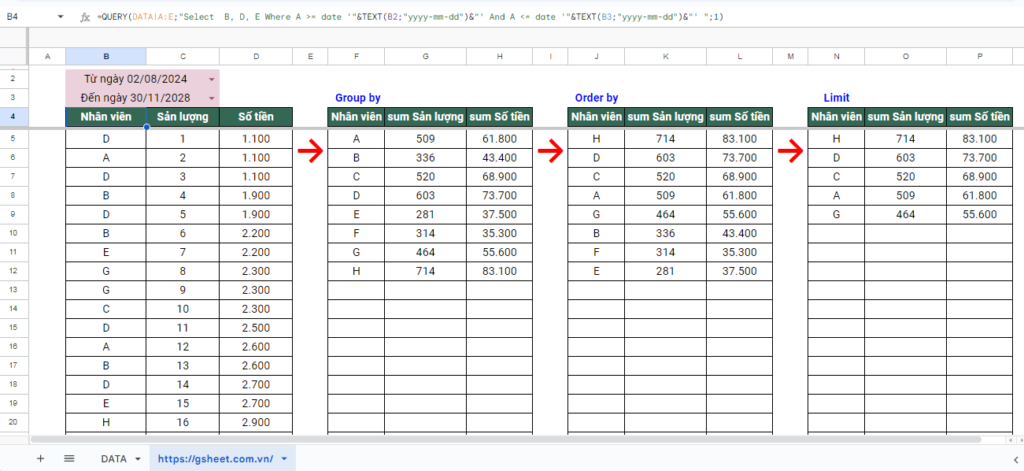Image resolution: width=1024 pixels, height=471 pixels.
Task: Click the Sản lượng cell with value 16
Action: coord(182,423)
